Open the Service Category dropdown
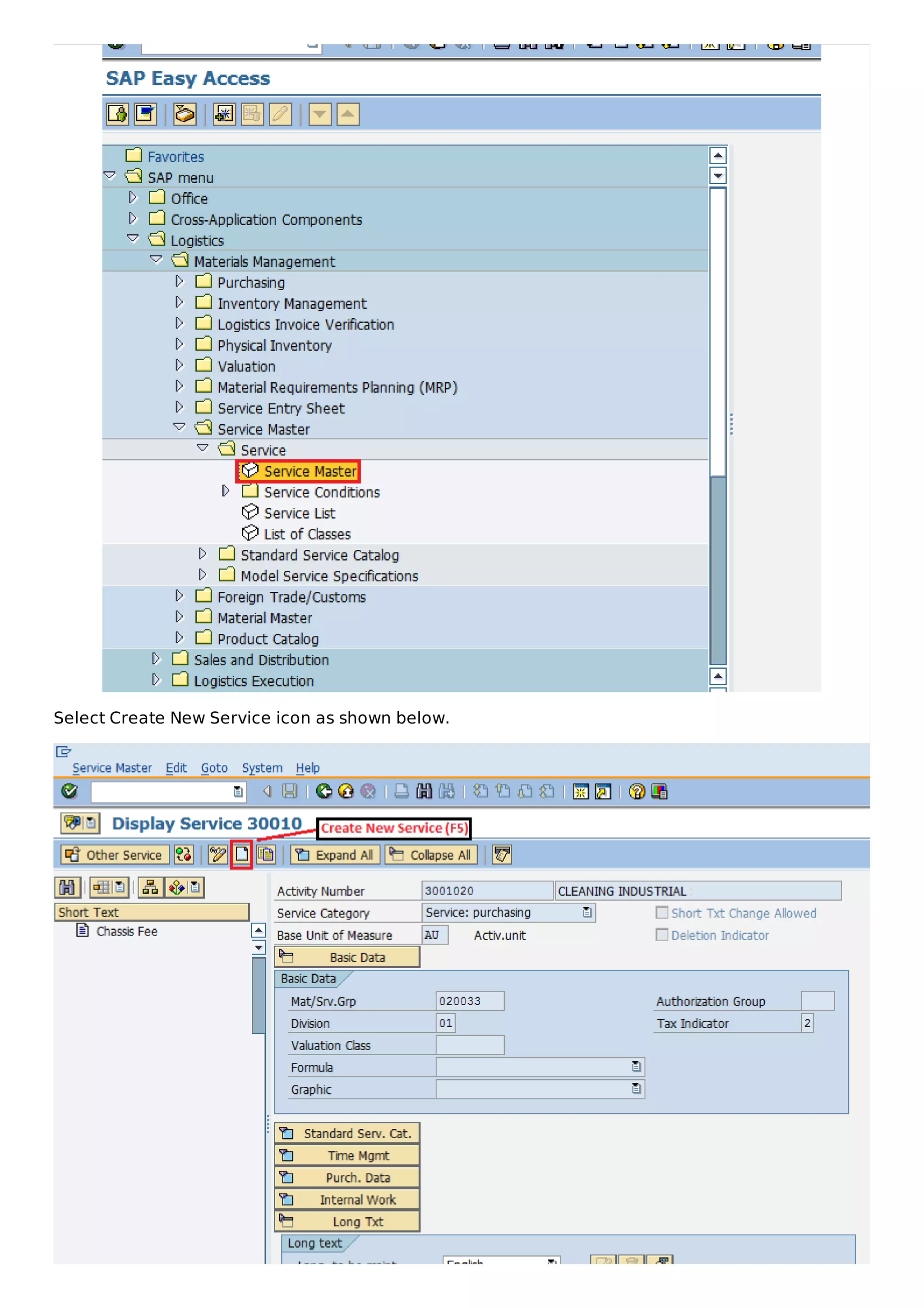Viewport: 924px width, 1308px height. (x=587, y=913)
